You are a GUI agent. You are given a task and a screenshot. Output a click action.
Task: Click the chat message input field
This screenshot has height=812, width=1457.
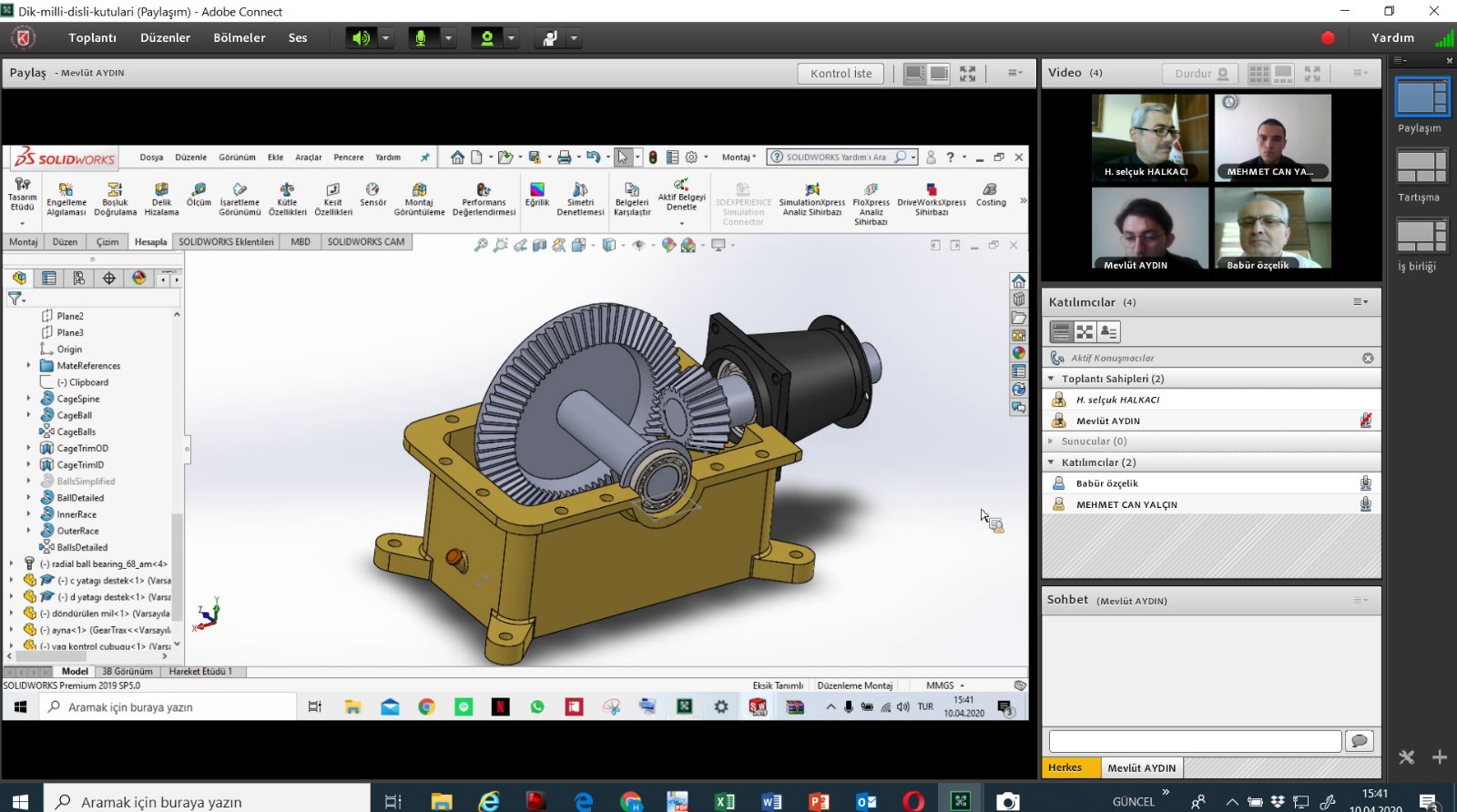tap(1195, 741)
